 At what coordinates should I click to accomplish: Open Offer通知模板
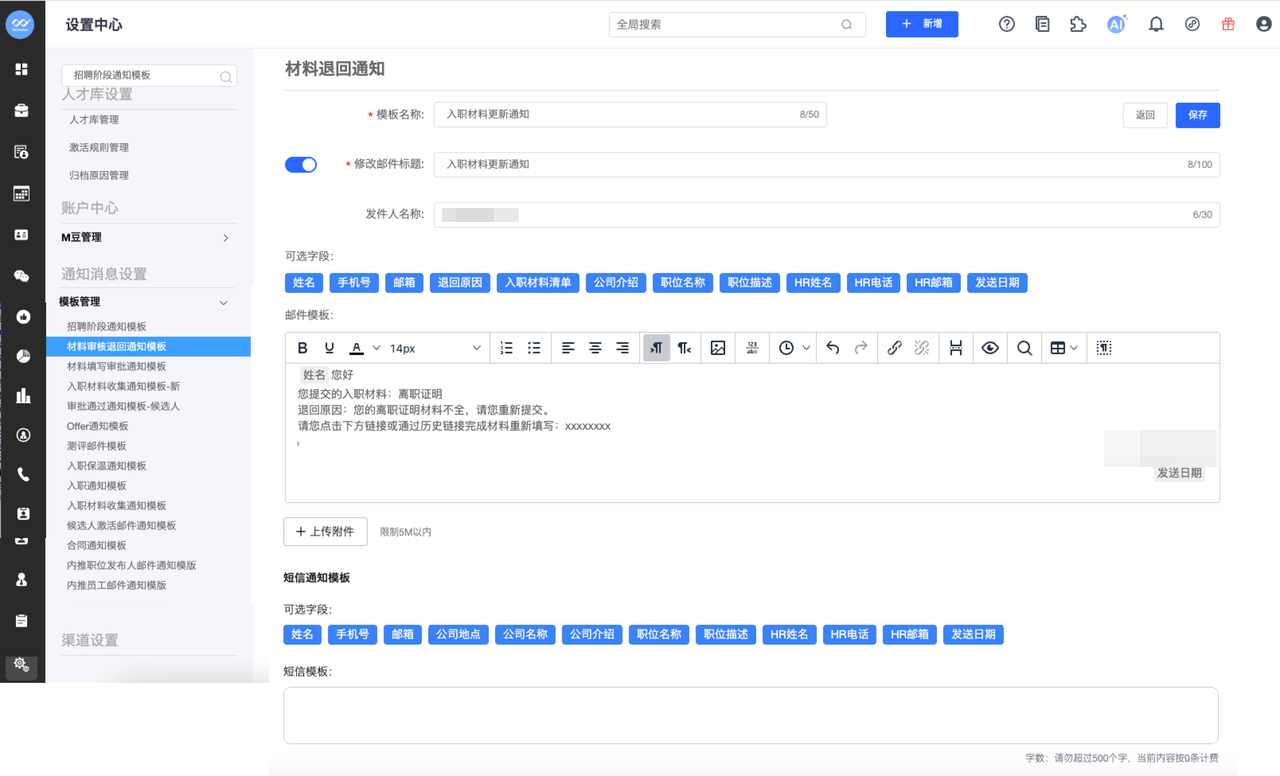[97, 426]
